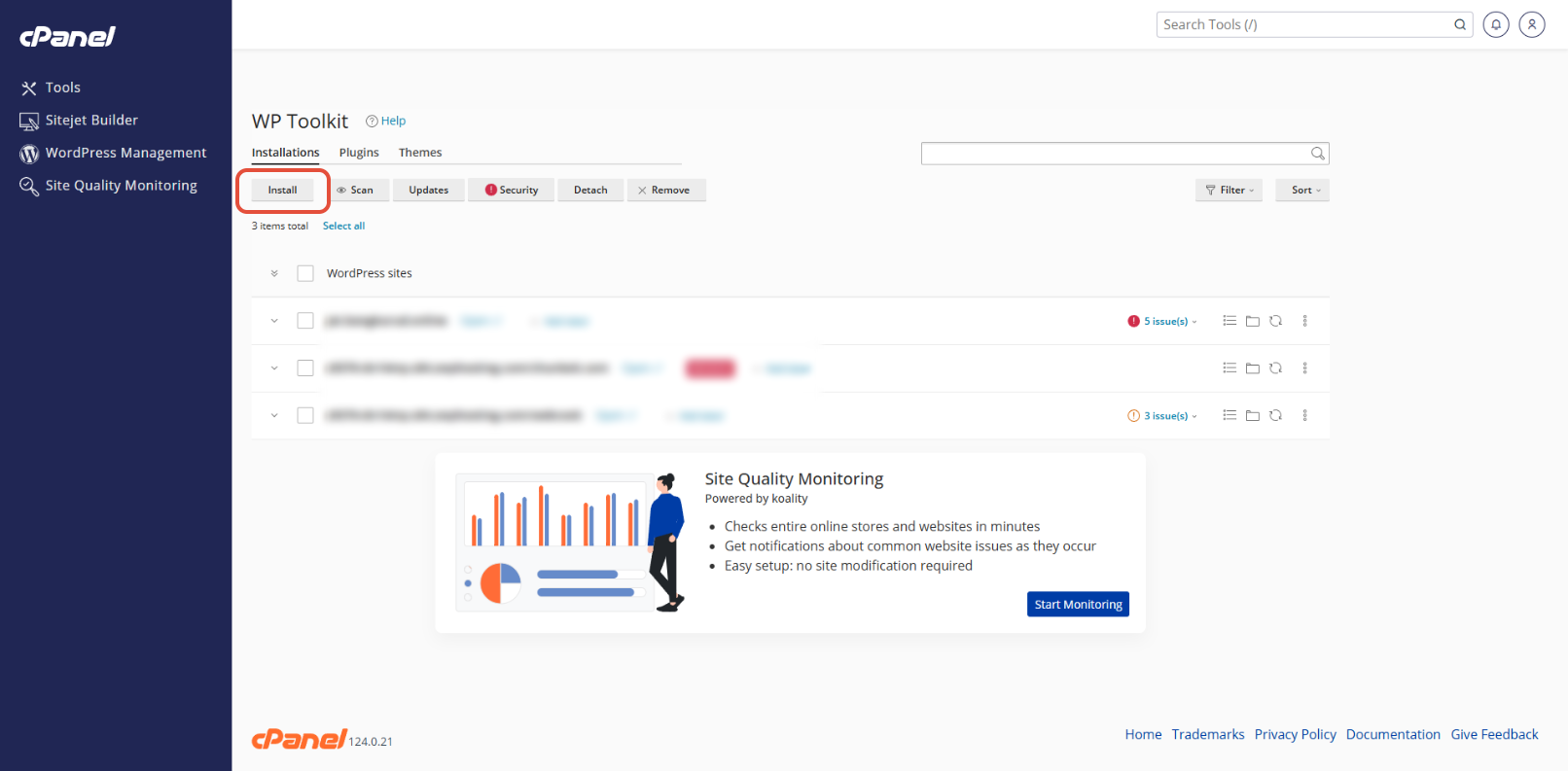Click the magnifier in the installations search box

point(1318,154)
